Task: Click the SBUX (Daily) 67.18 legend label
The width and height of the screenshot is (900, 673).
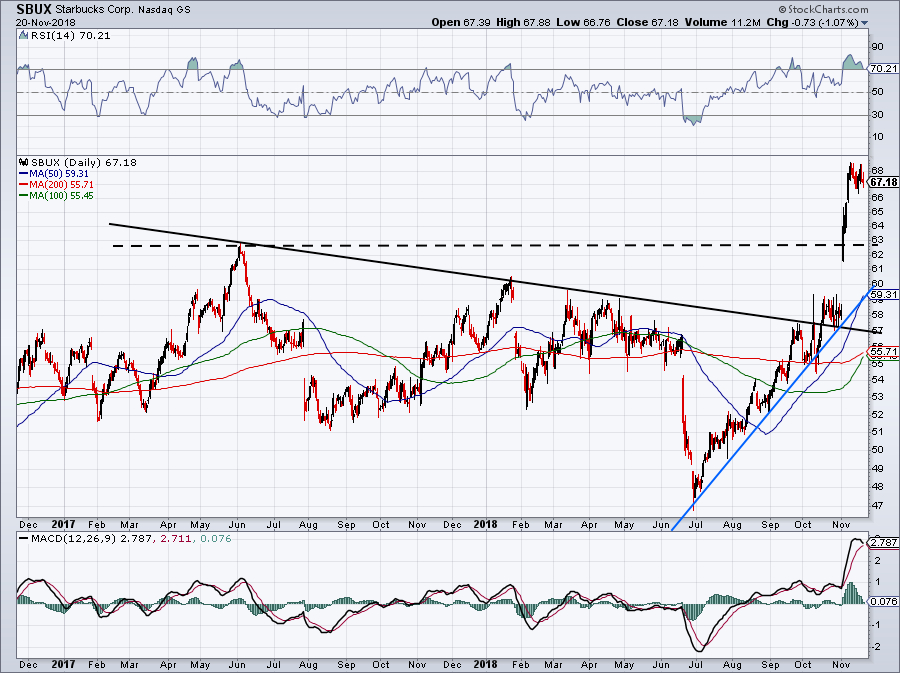Action: coord(84,162)
